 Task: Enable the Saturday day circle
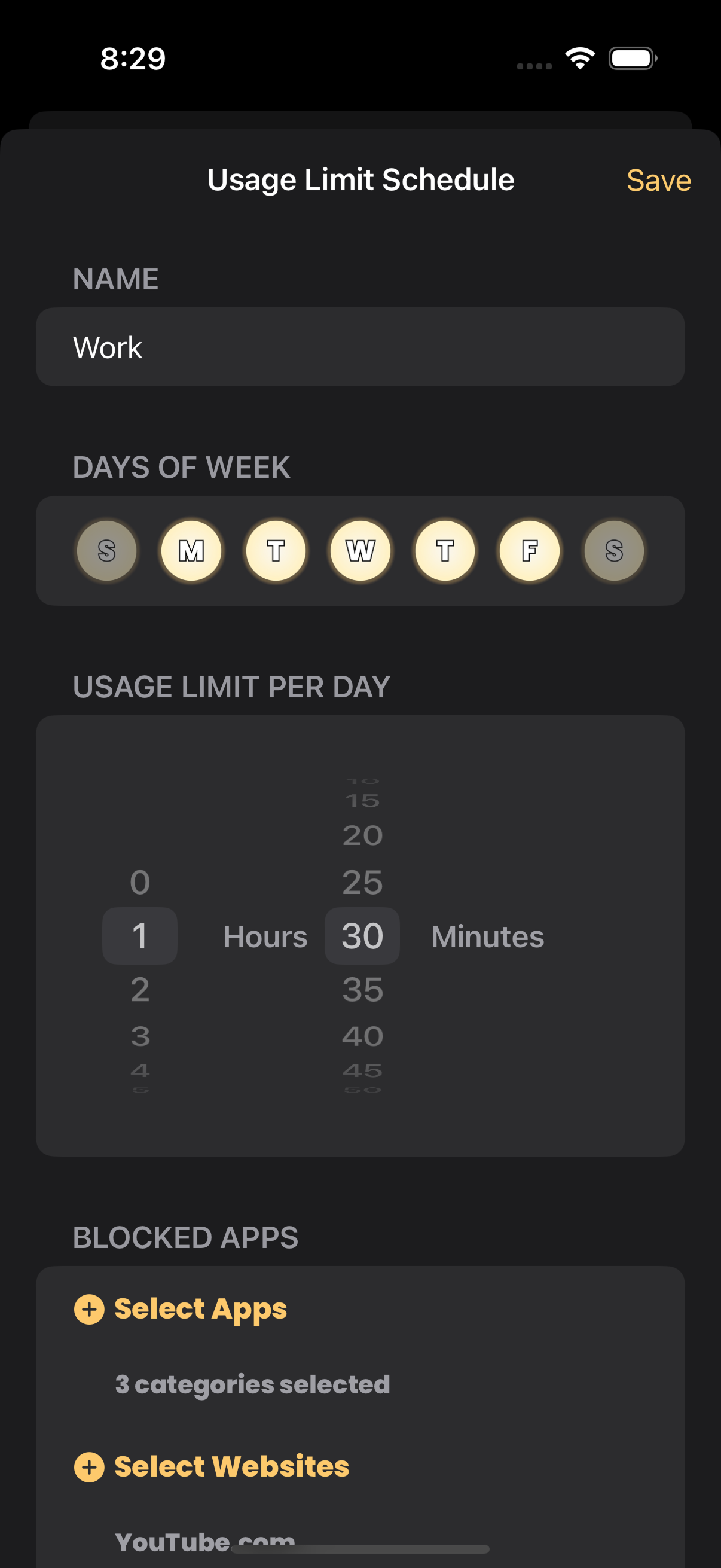614,551
